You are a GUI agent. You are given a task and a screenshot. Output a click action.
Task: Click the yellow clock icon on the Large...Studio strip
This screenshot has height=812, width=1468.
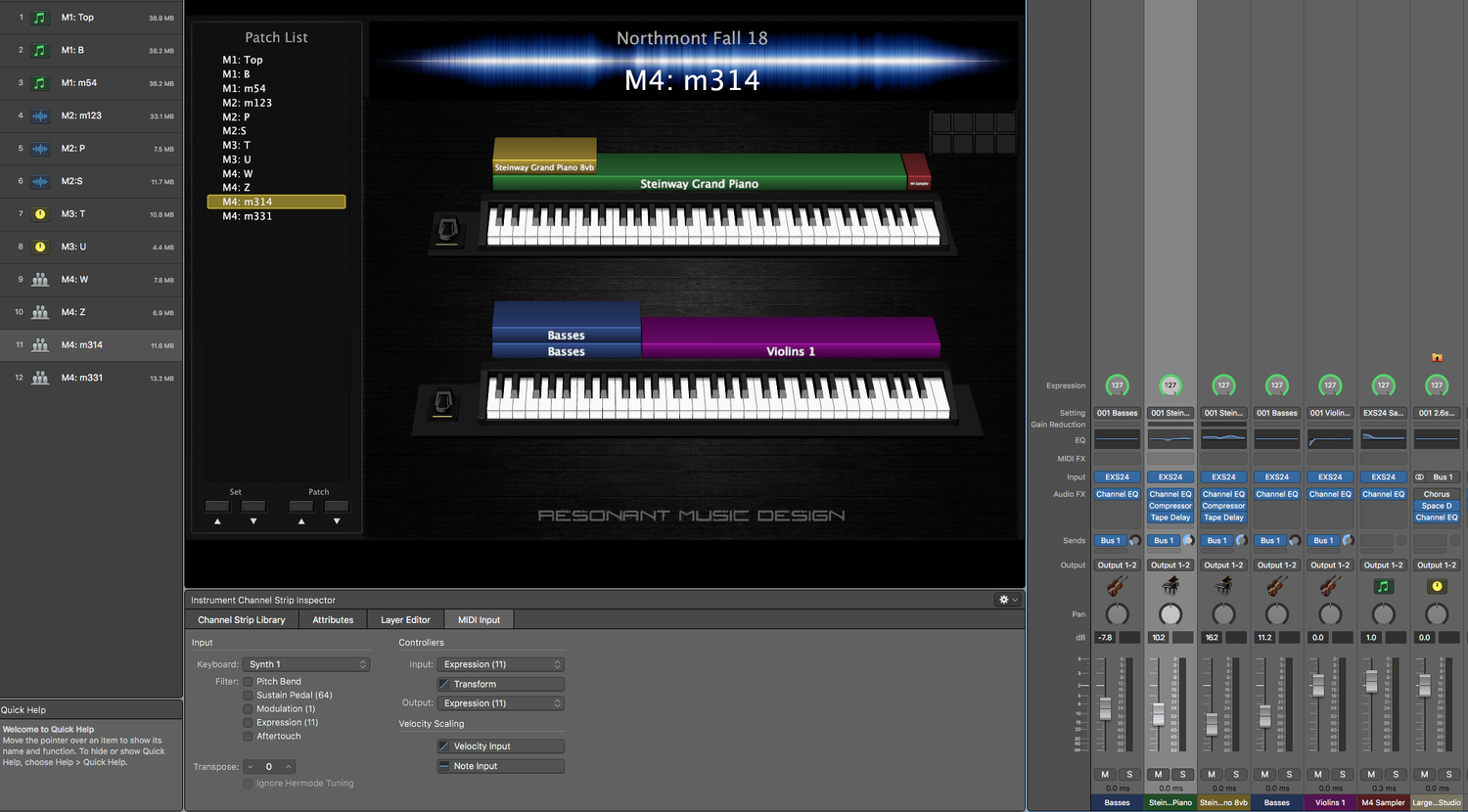pos(1437,586)
